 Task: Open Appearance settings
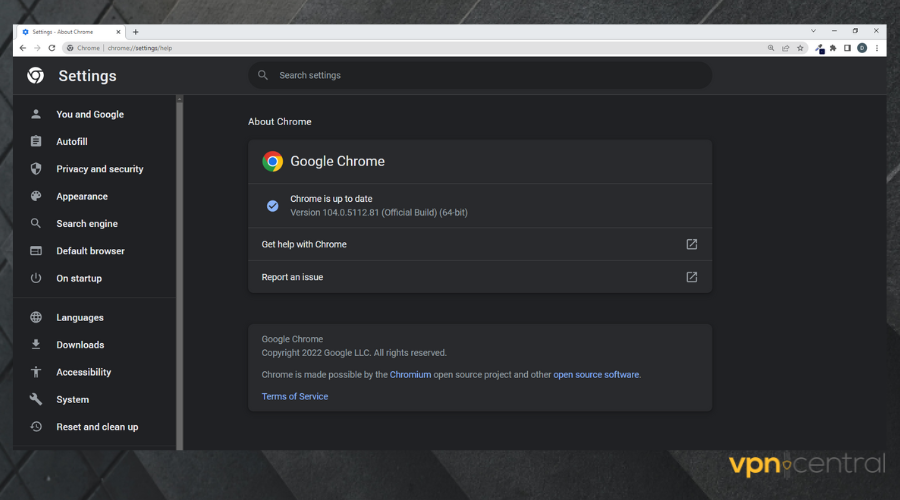(x=82, y=196)
